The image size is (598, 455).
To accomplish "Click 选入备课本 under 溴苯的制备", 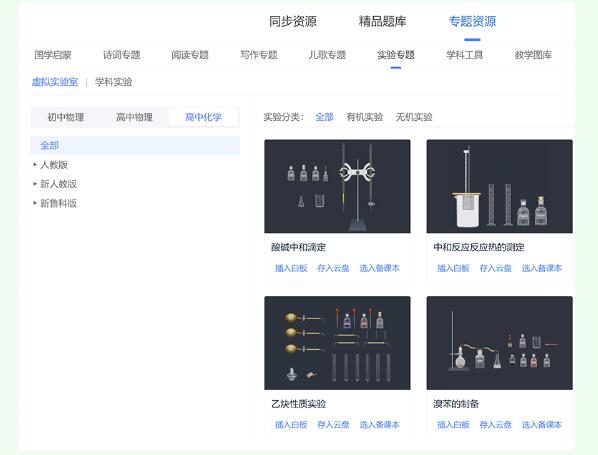I will point(542,424).
